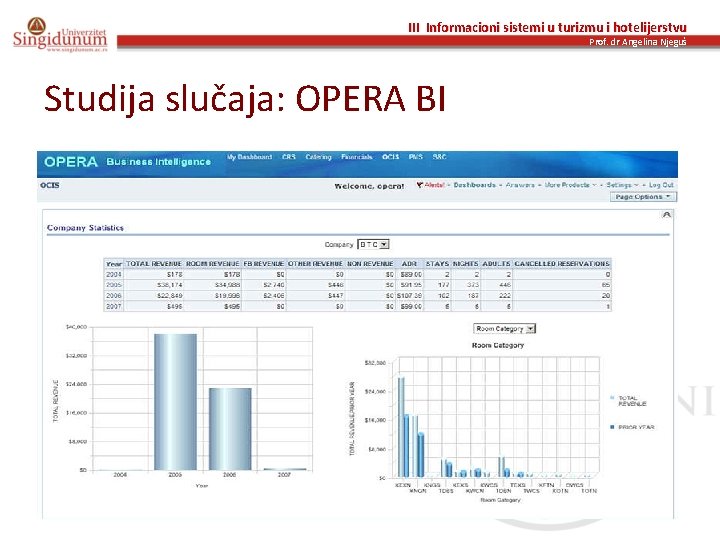Click the Welcome, opera! text
Viewport: 720px width, 540px height.
(x=369, y=186)
